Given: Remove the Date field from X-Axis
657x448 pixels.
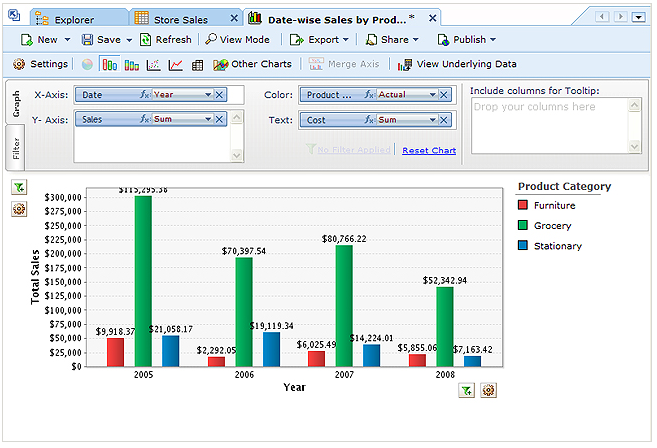Looking at the screenshot, I should (220, 94).
